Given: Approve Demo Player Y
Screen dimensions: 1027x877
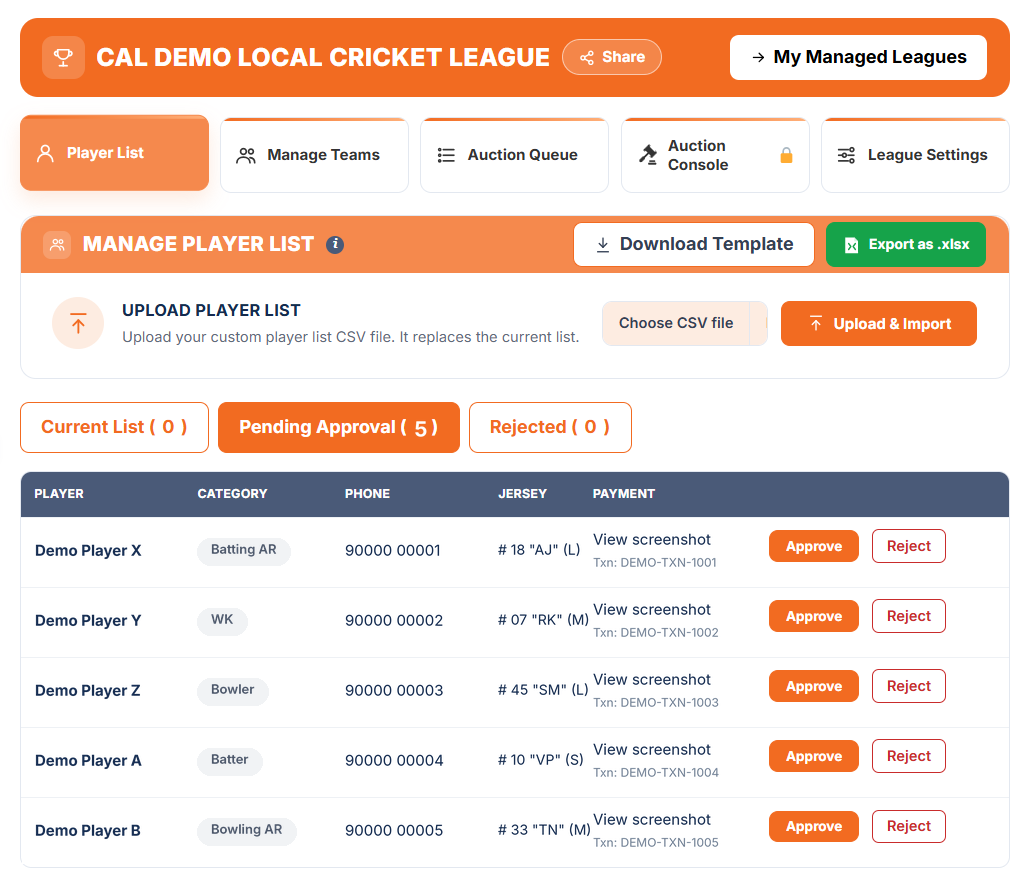Looking at the screenshot, I should [813, 616].
